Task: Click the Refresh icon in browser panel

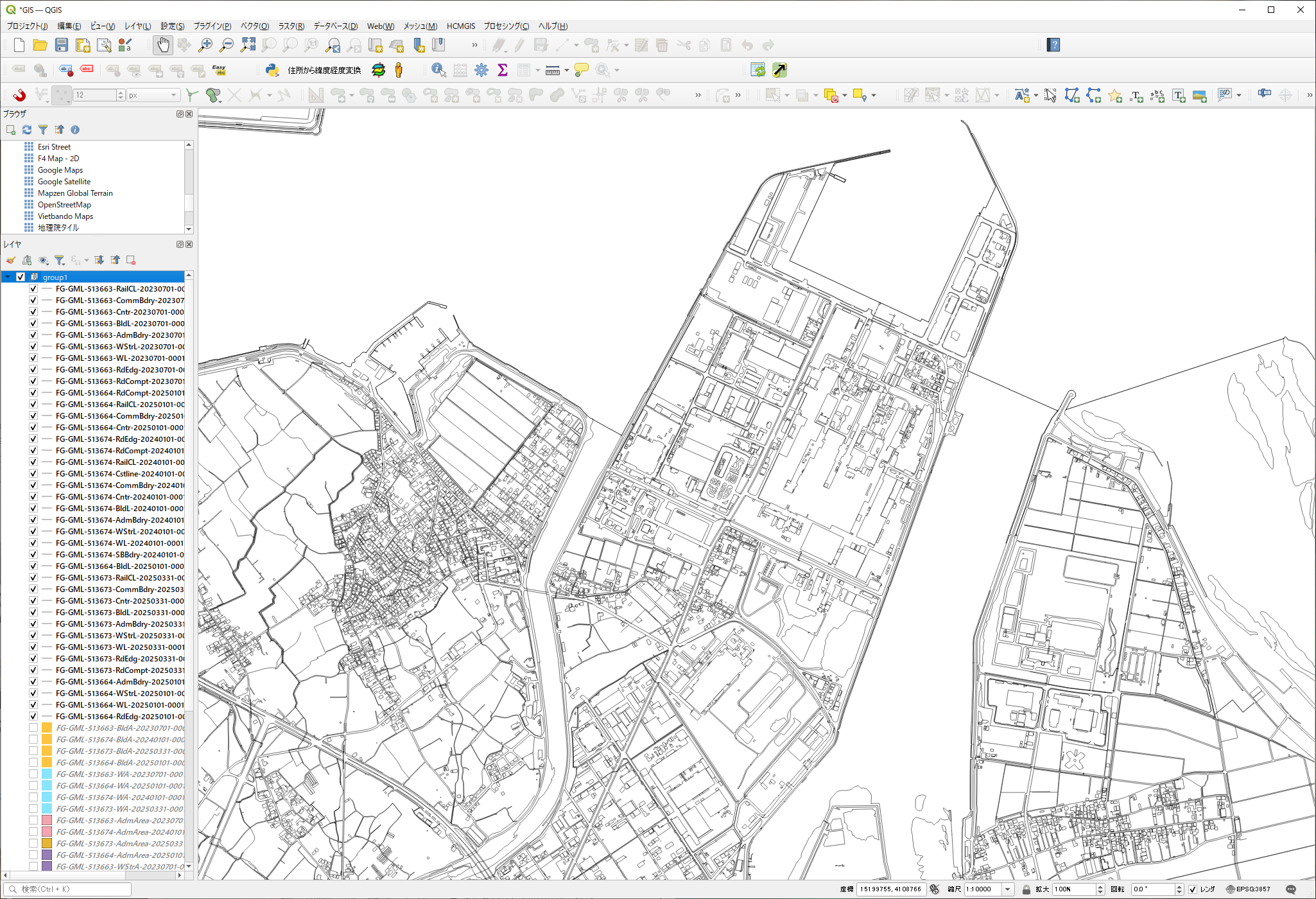Action: [x=27, y=130]
